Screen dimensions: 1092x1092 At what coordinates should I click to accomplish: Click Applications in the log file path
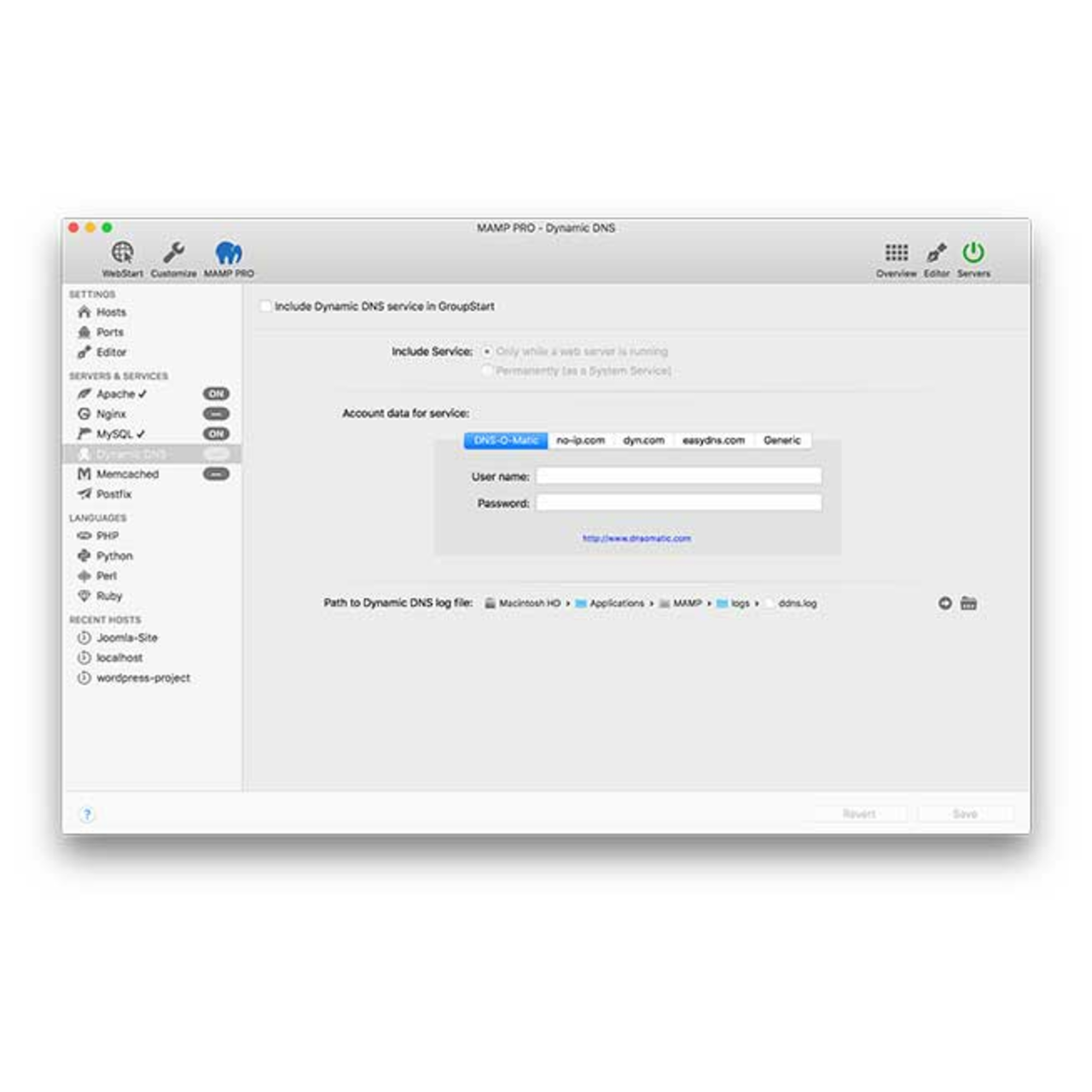610,603
